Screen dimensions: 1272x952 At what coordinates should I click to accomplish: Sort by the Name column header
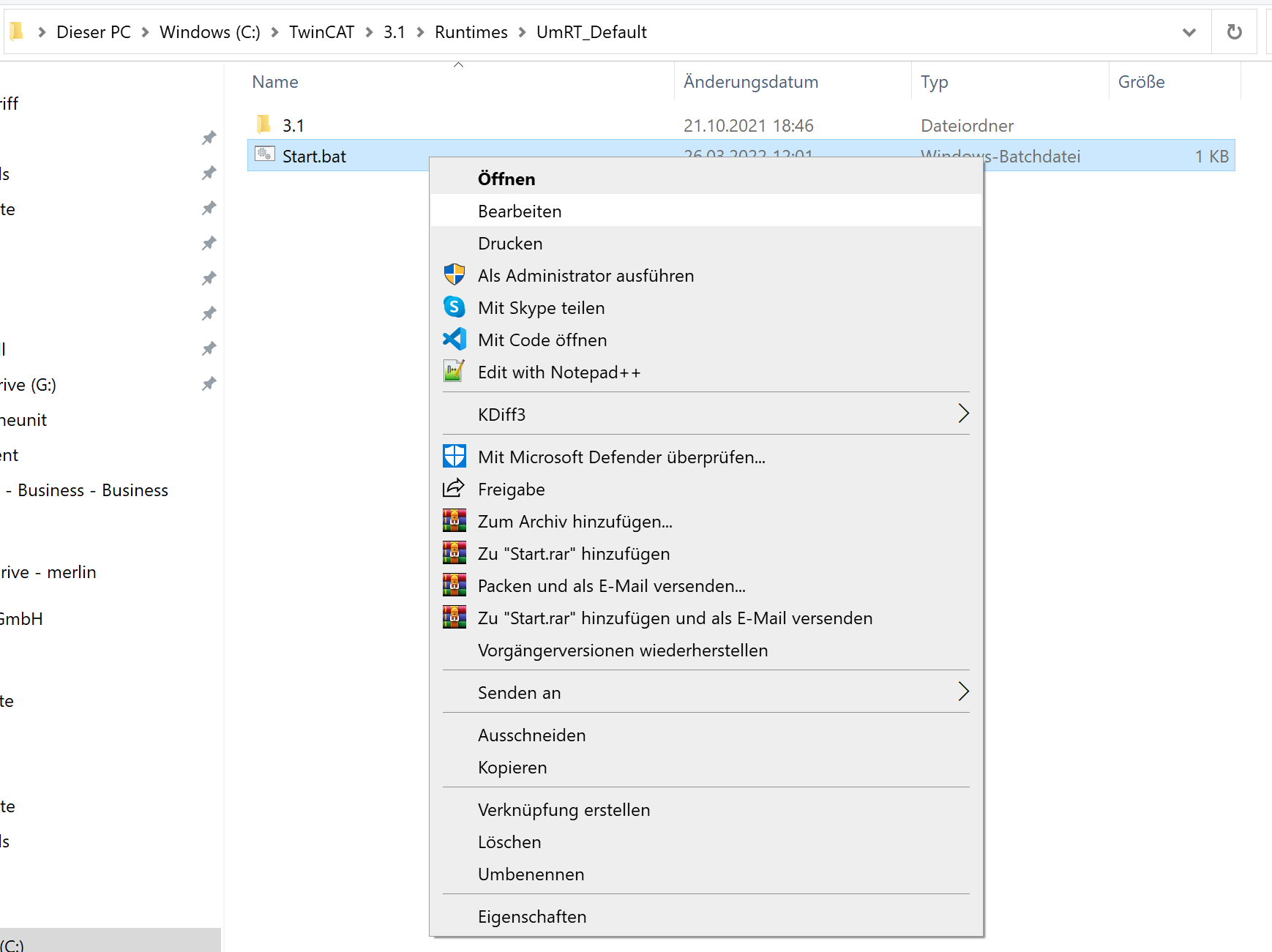click(x=275, y=82)
